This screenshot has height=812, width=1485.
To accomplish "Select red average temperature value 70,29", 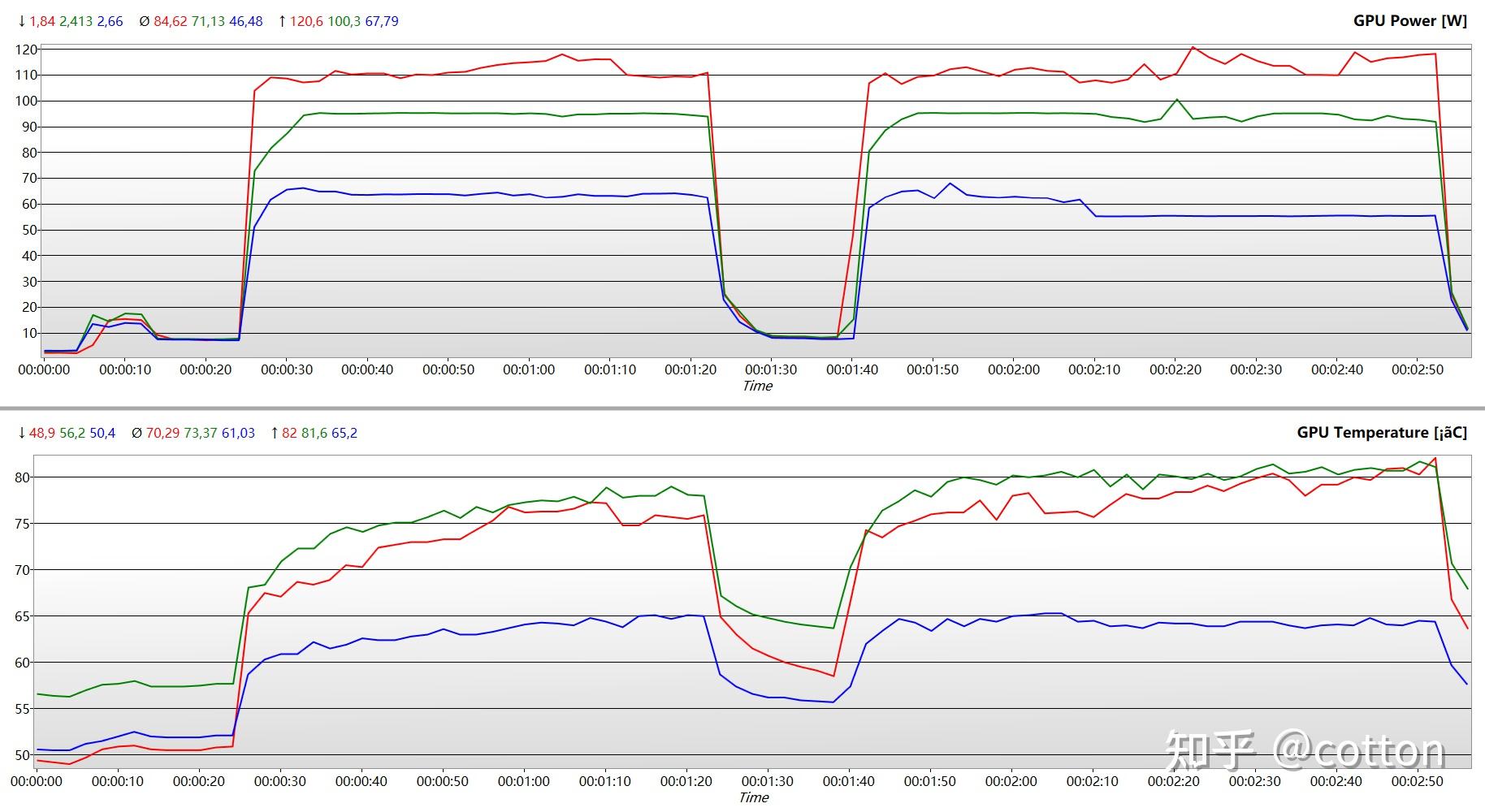I will (162, 434).
